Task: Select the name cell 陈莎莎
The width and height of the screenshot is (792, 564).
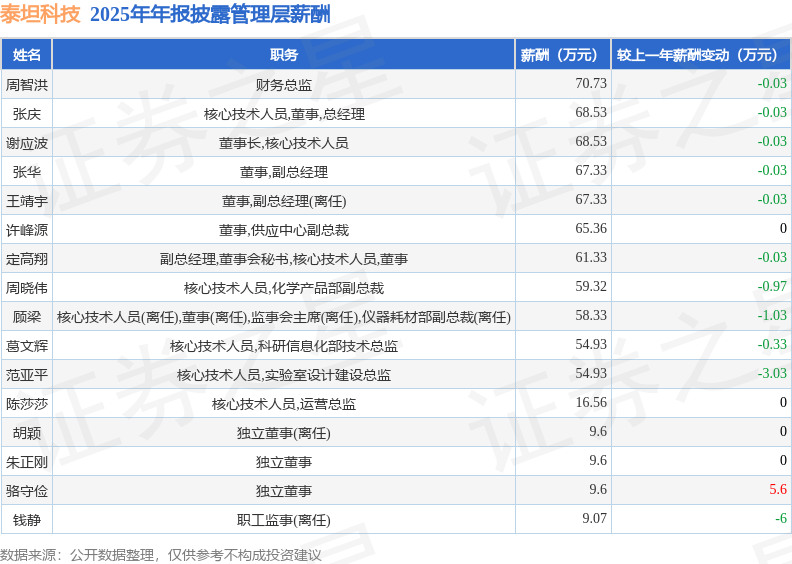Action: click(x=26, y=403)
